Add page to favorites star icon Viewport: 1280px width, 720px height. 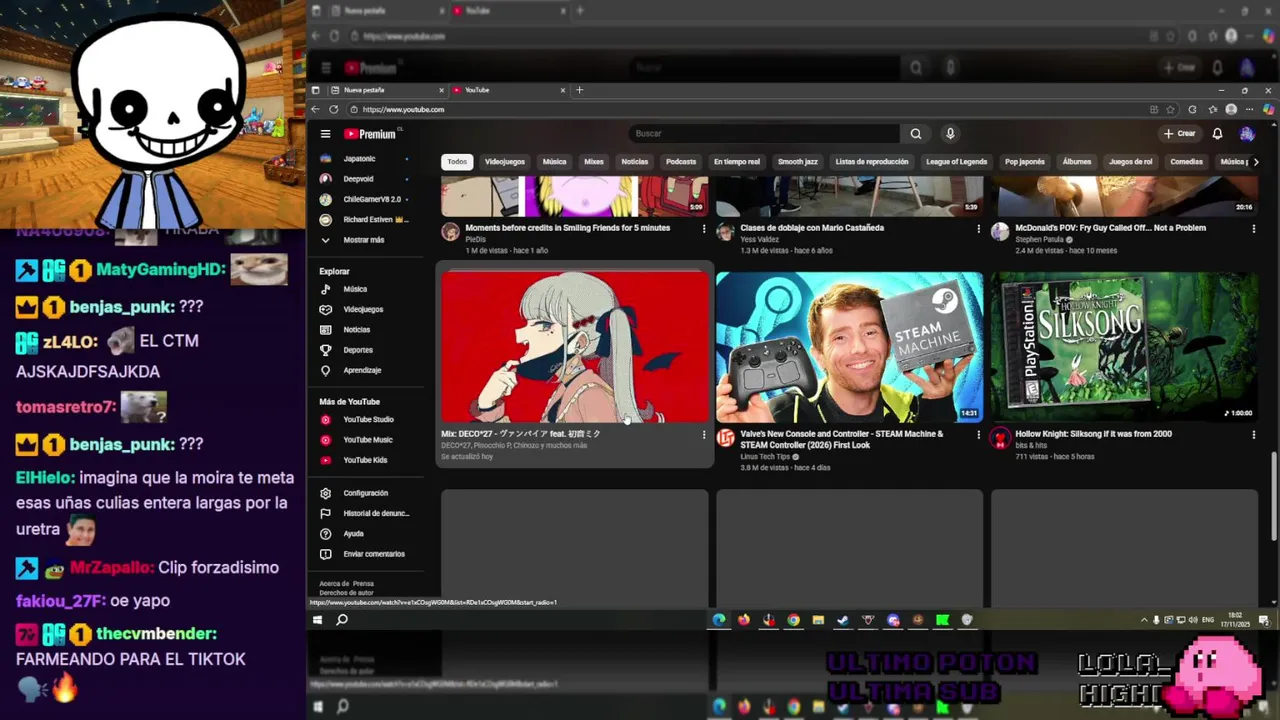coord(1171,109)
